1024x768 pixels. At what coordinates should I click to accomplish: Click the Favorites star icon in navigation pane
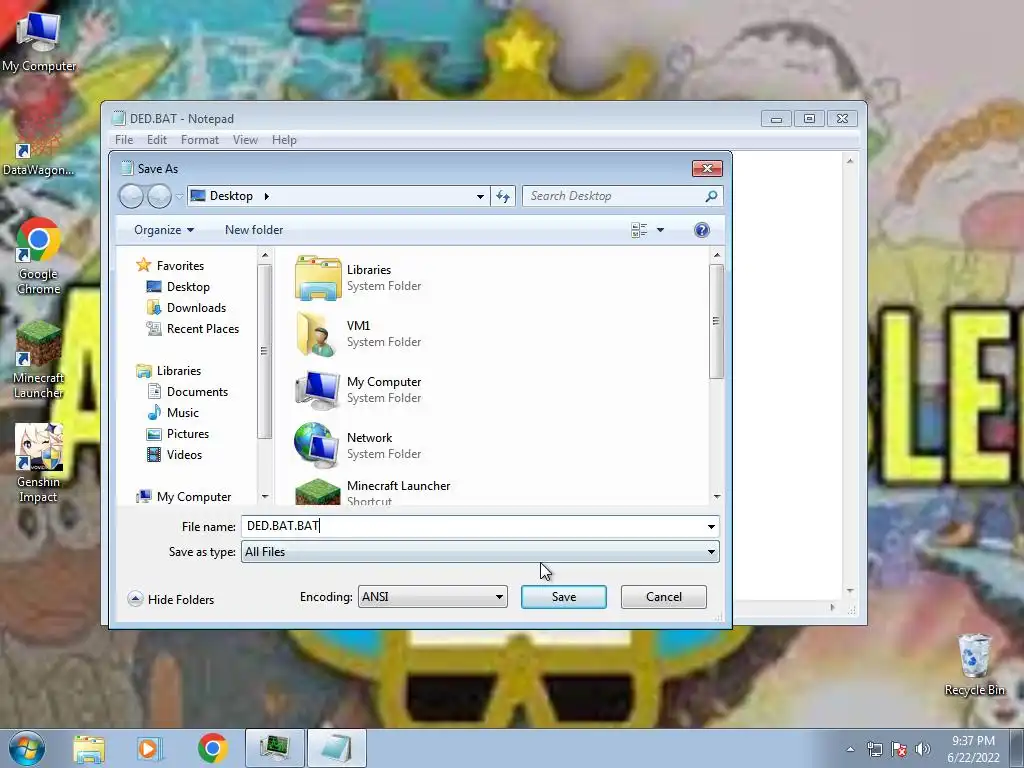[x=144, y=265]
